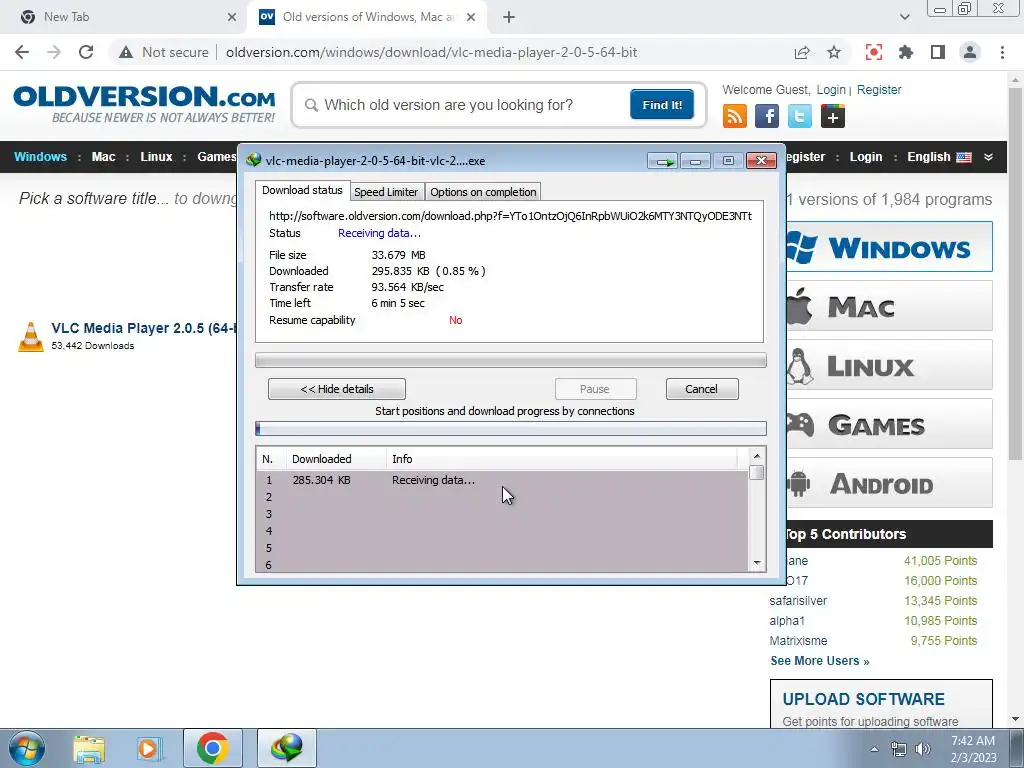This screenshot has height=768, width=1024.
Task: Open the Chrome three-dot menu
Action: [1002, 52]
